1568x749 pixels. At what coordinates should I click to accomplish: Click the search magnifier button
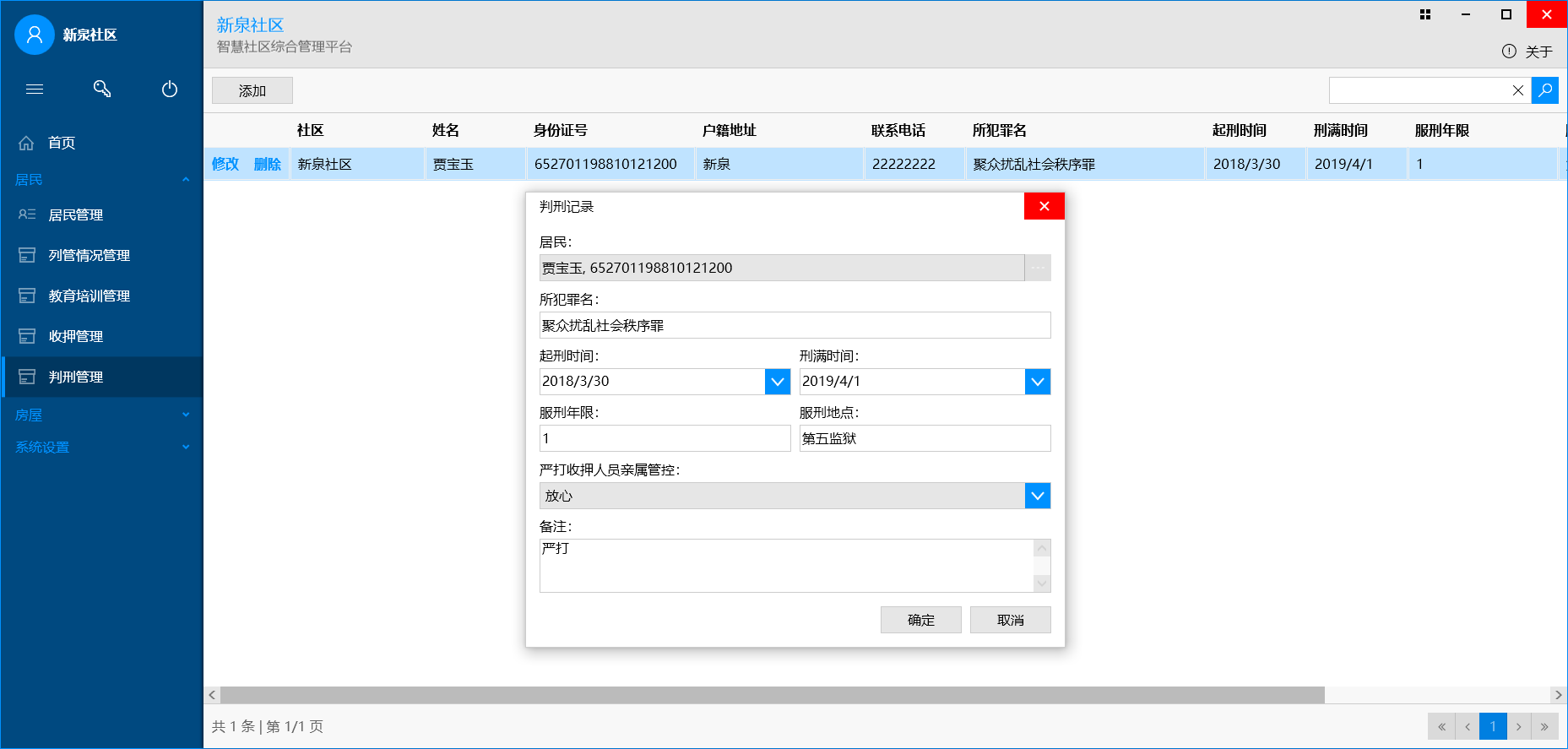click(1544, 90)
